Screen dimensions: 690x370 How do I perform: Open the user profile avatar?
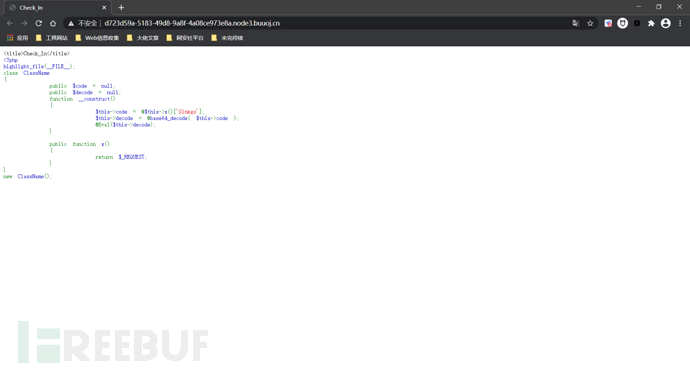665,23
